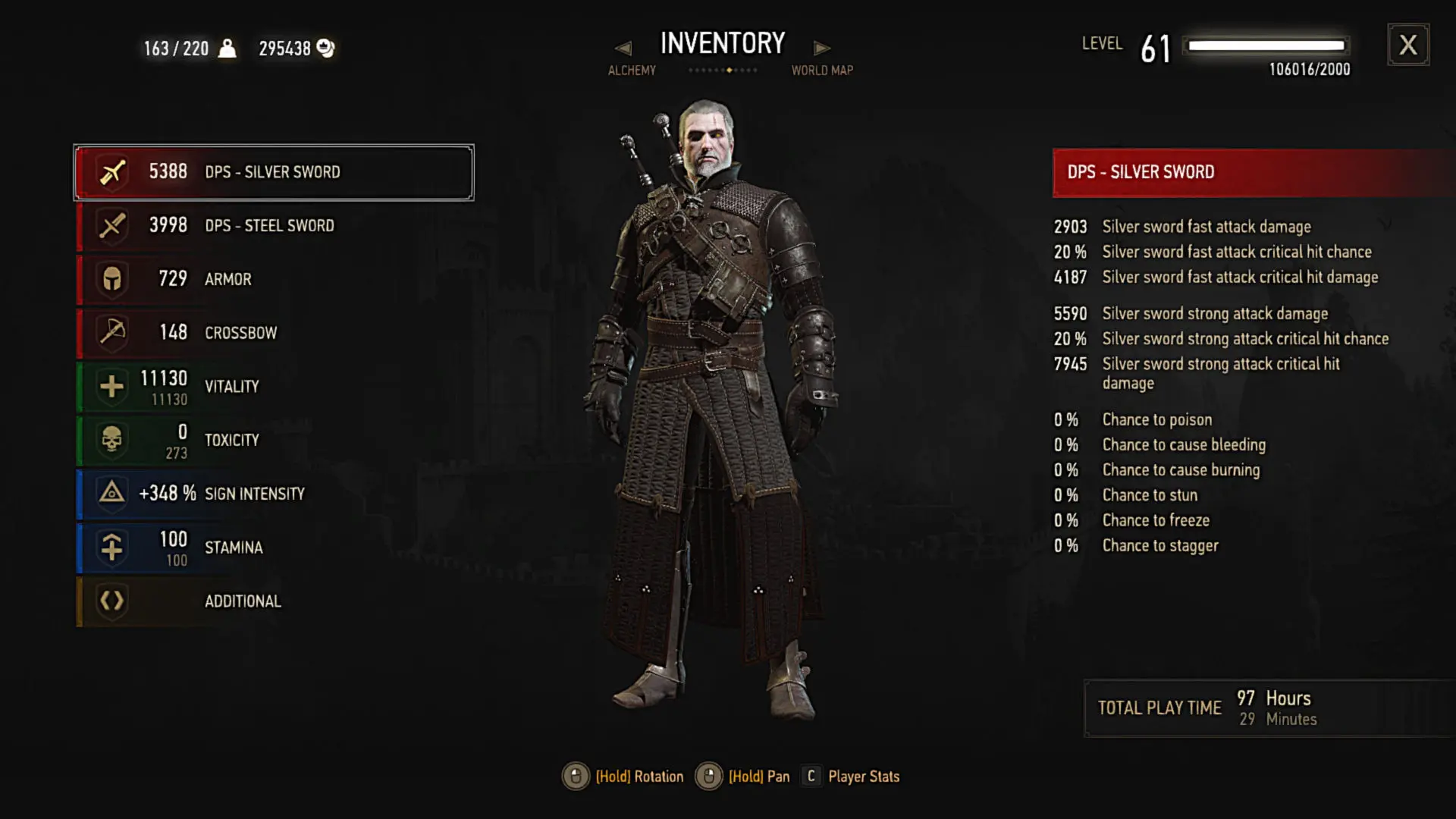Switch to the Alchemy tab
The height and width of the screenshot is (819, 1456).
pos(632,71)
